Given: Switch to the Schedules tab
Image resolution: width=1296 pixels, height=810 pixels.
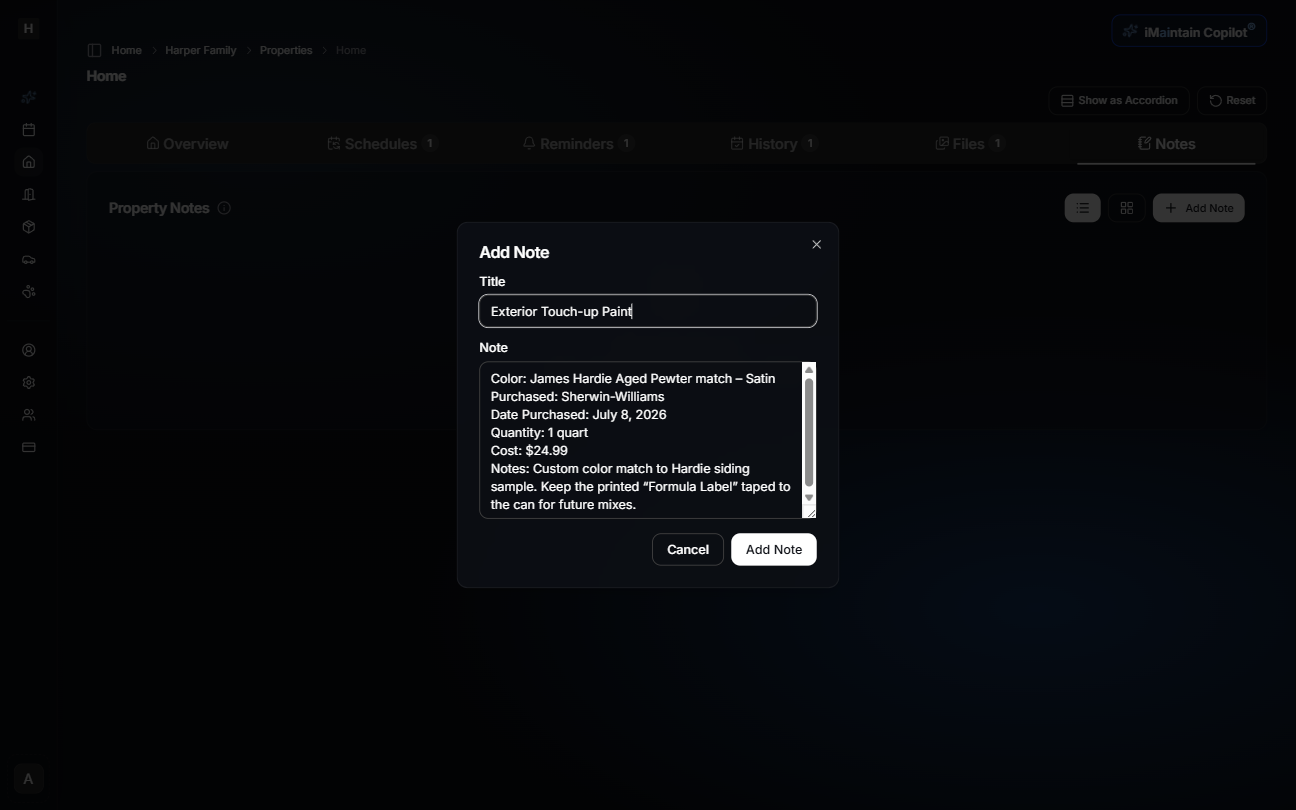Looking at the screenshot, I should [381, 143].
